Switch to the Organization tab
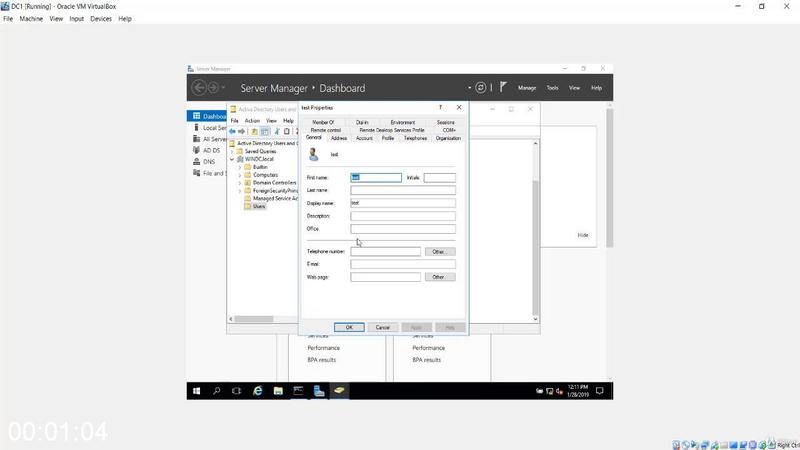This screenshot has height=450, width=800. click(x=448, y=138)
